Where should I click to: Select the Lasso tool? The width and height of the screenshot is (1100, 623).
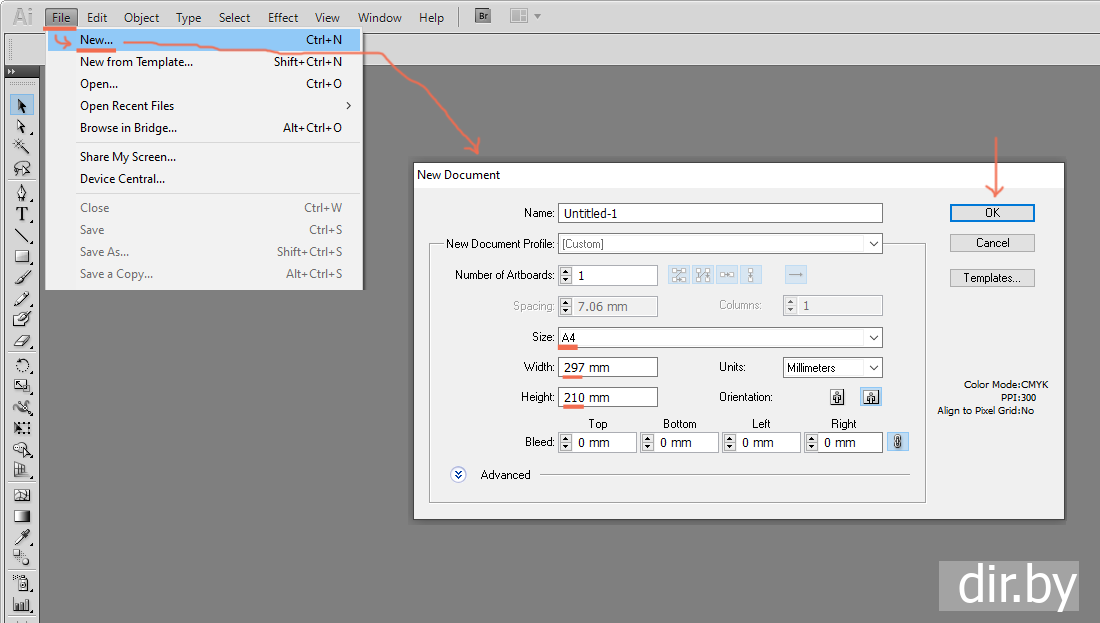coord(21,168)
